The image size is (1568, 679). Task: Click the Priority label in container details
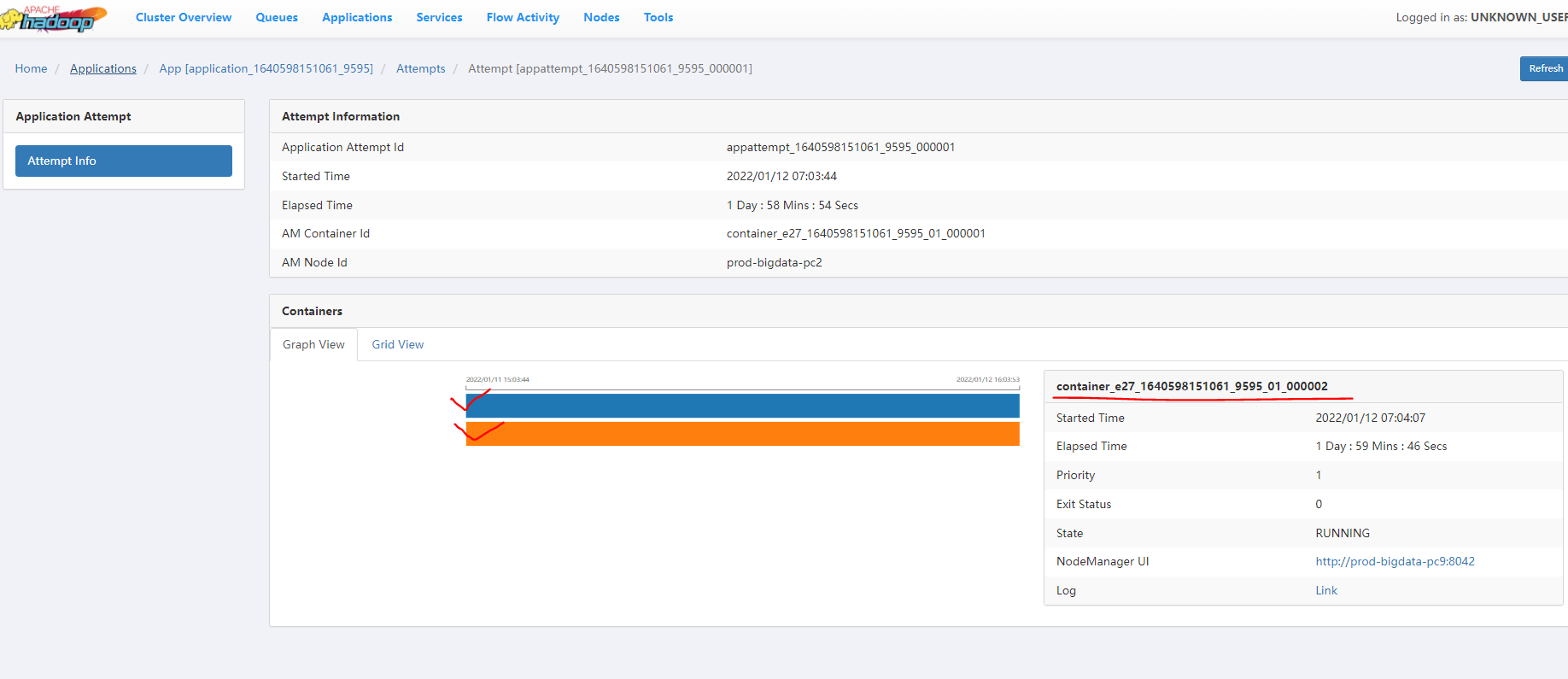[1075, 475]
